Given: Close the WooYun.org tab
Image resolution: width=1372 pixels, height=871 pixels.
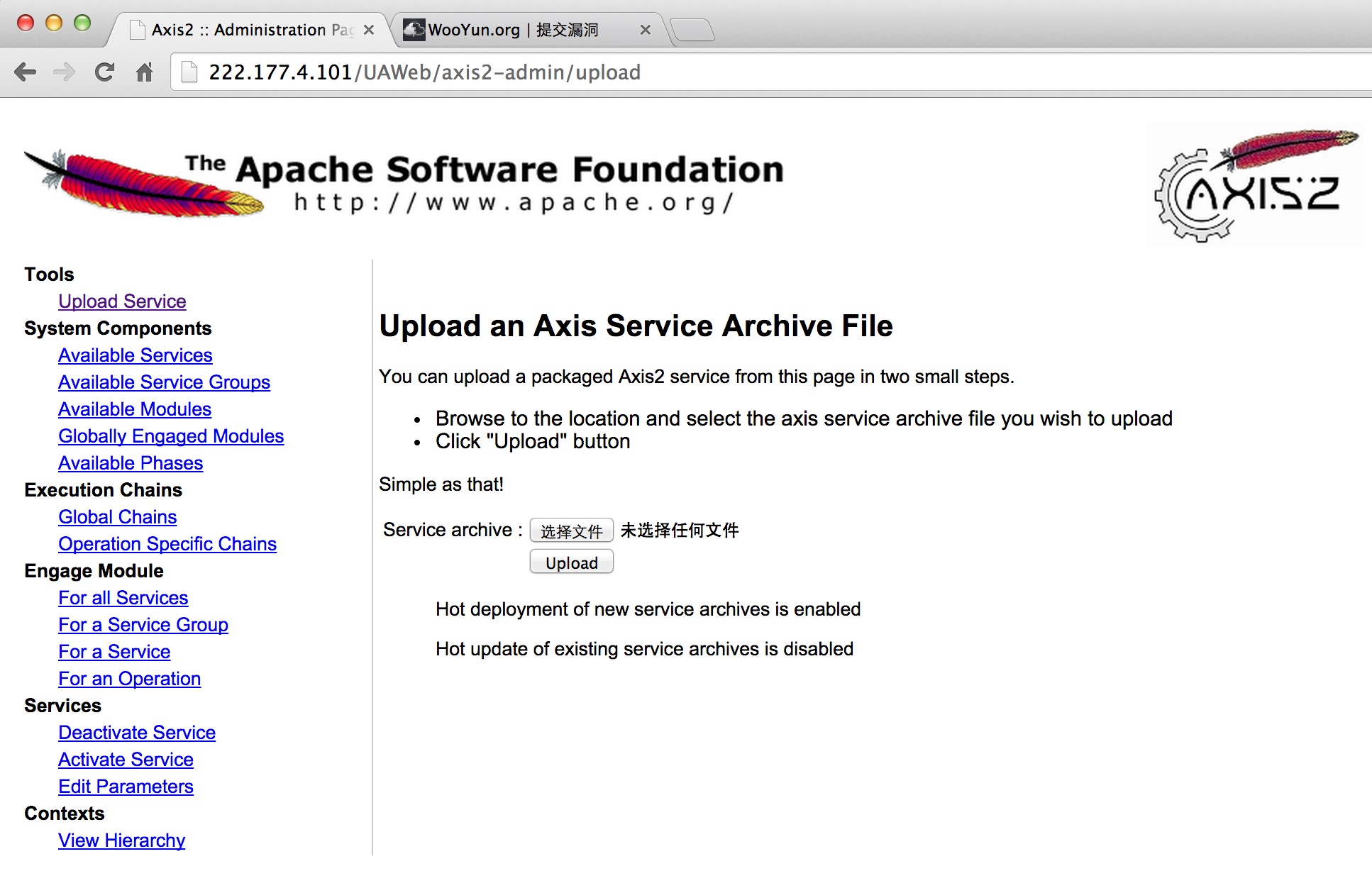Looking at the screenshot, I should tap(645, 30).
